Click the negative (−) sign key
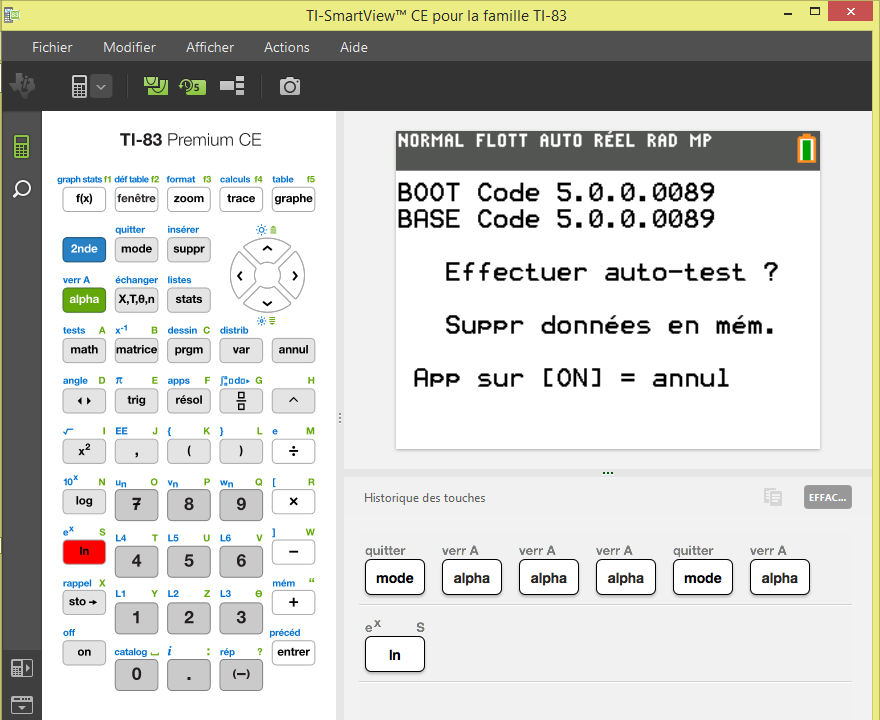This screenshot has height=720, width=880. (241, 675)
